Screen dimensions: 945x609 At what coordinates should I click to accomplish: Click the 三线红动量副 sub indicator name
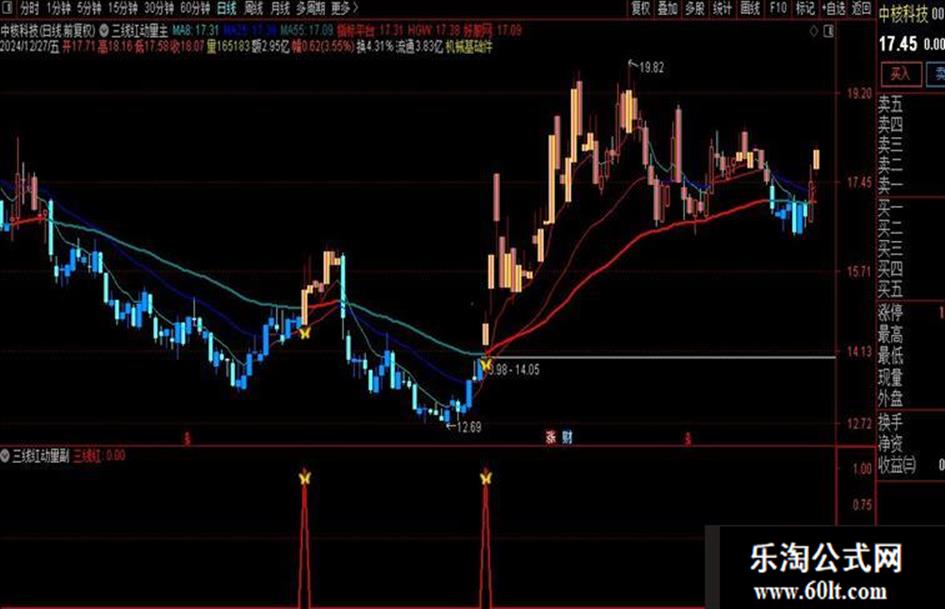pos(42,456)
